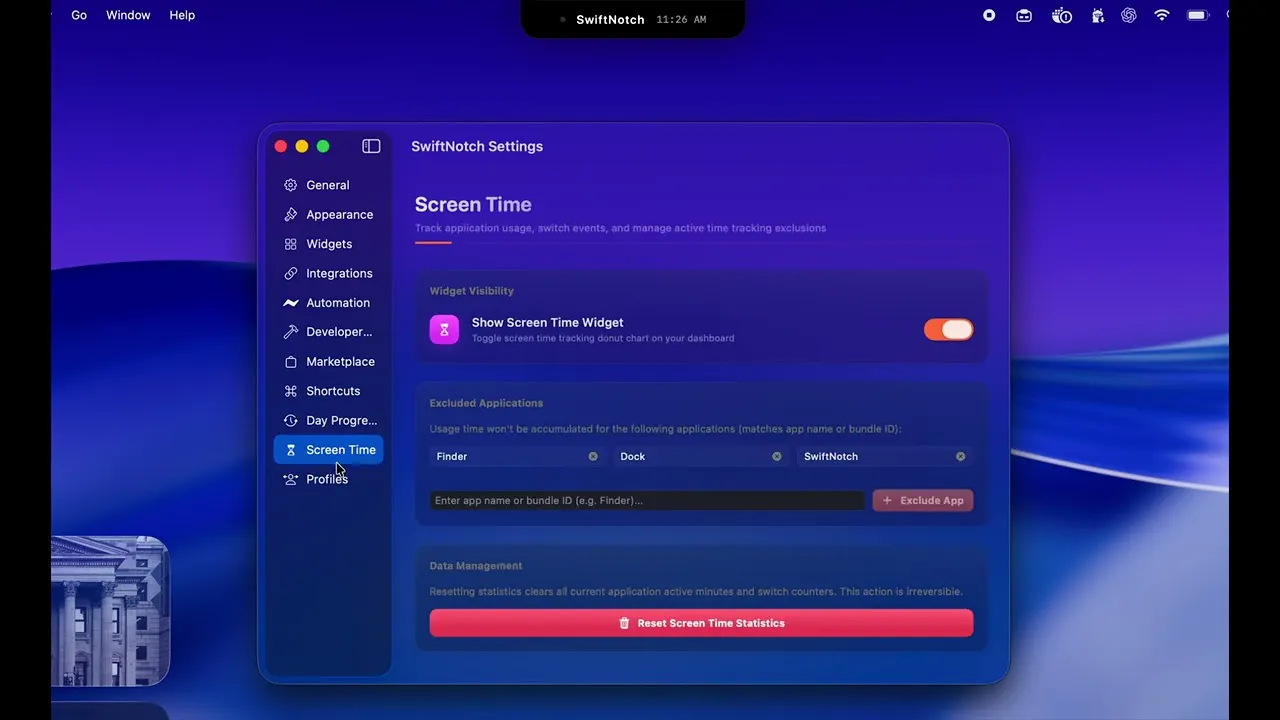Screen dimensions: 1280x720
Task: Click "Excluded Applications" section label
Action: point(486,403)
